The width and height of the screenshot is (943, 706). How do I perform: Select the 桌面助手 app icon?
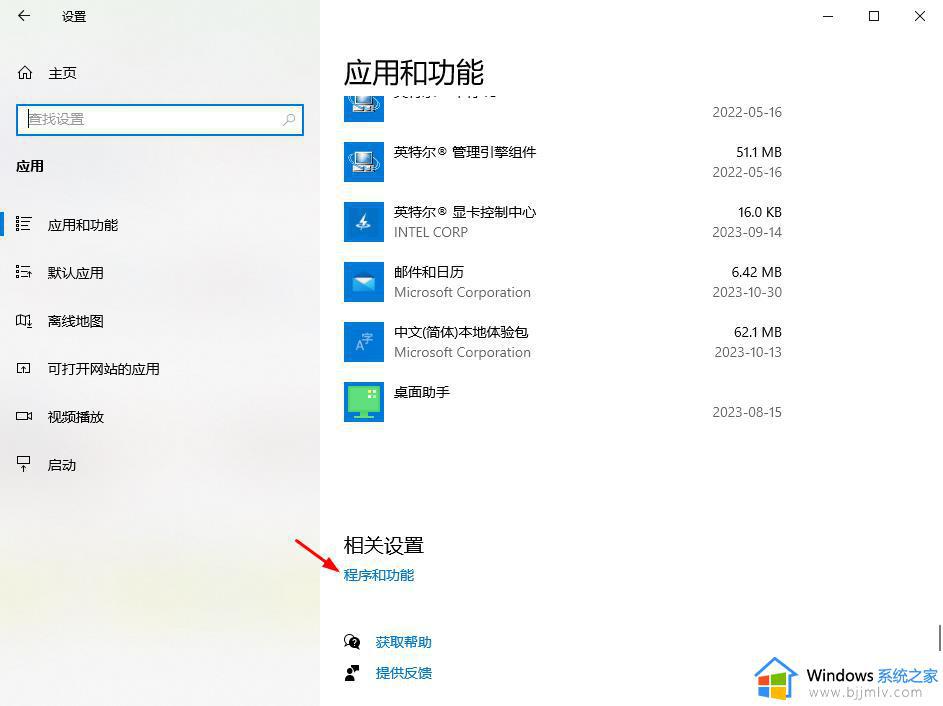[x=364, y=402]
